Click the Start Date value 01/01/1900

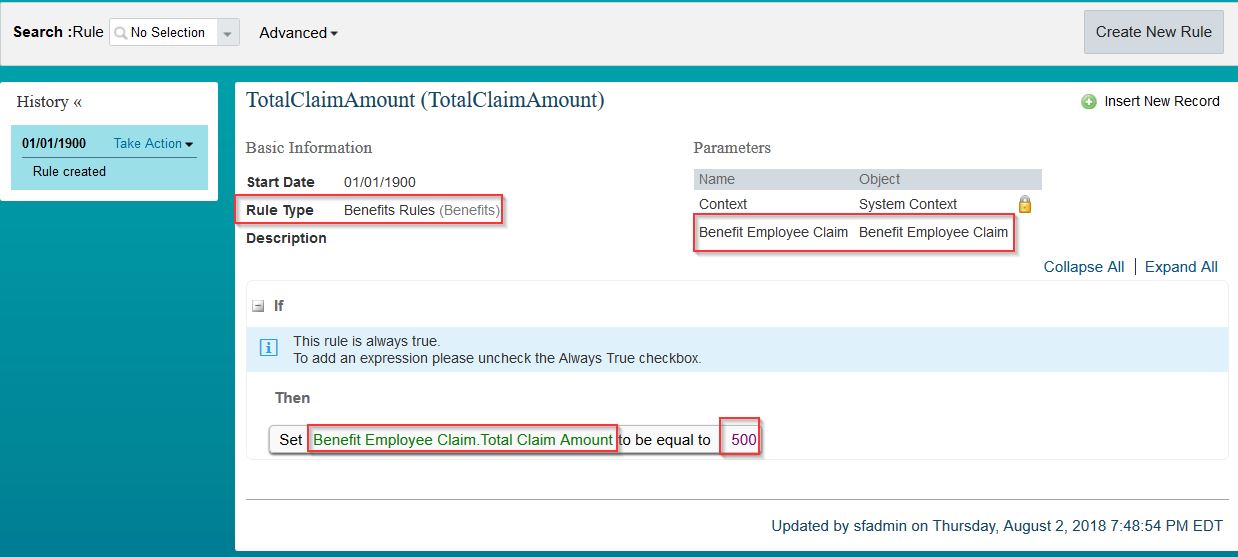click(380, 182)
